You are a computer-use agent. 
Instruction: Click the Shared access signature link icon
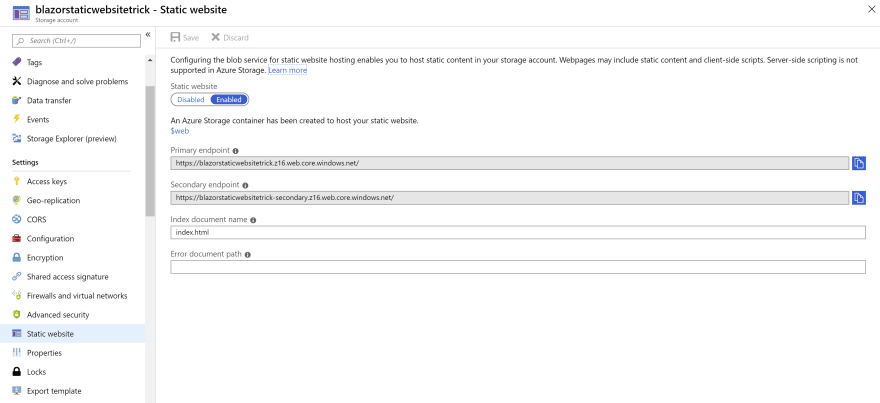click(17, 277)
